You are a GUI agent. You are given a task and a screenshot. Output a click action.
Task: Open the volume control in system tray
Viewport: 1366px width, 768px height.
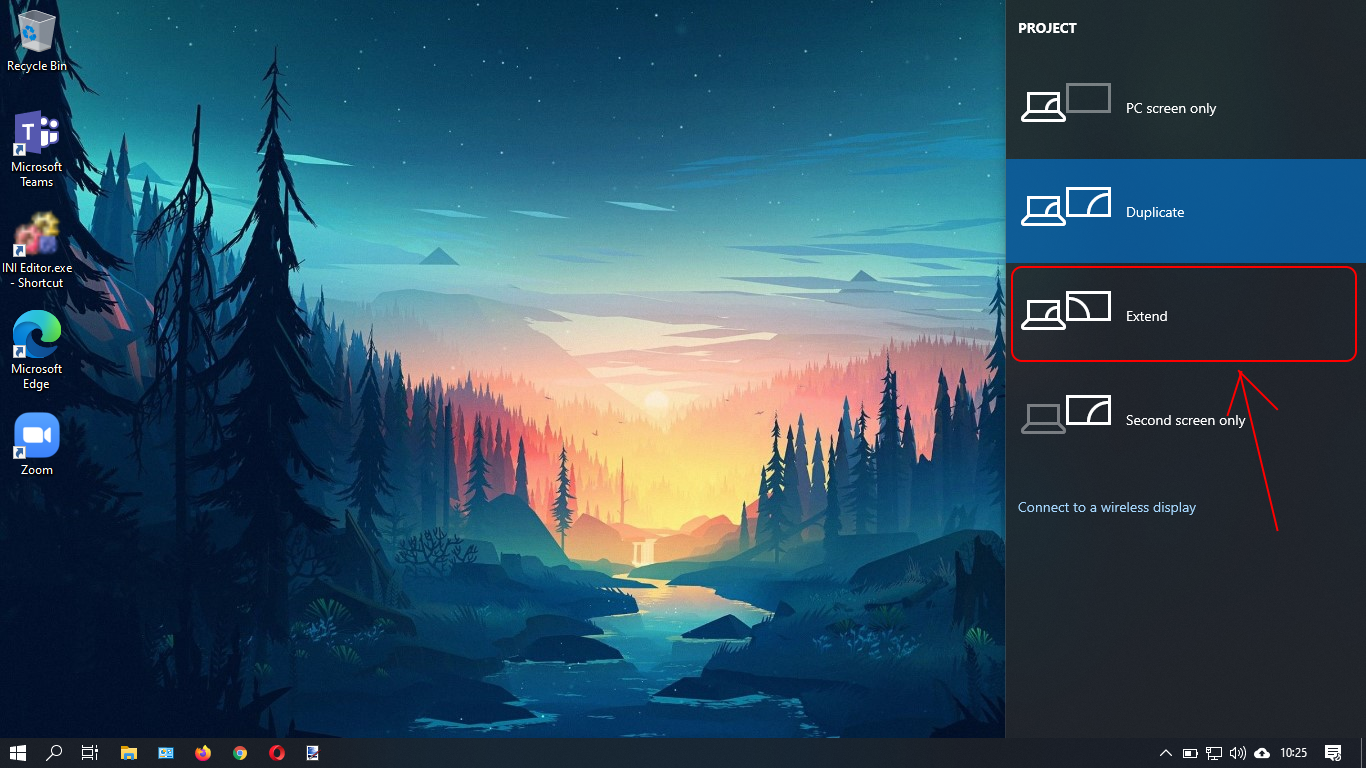(1238, 753)
